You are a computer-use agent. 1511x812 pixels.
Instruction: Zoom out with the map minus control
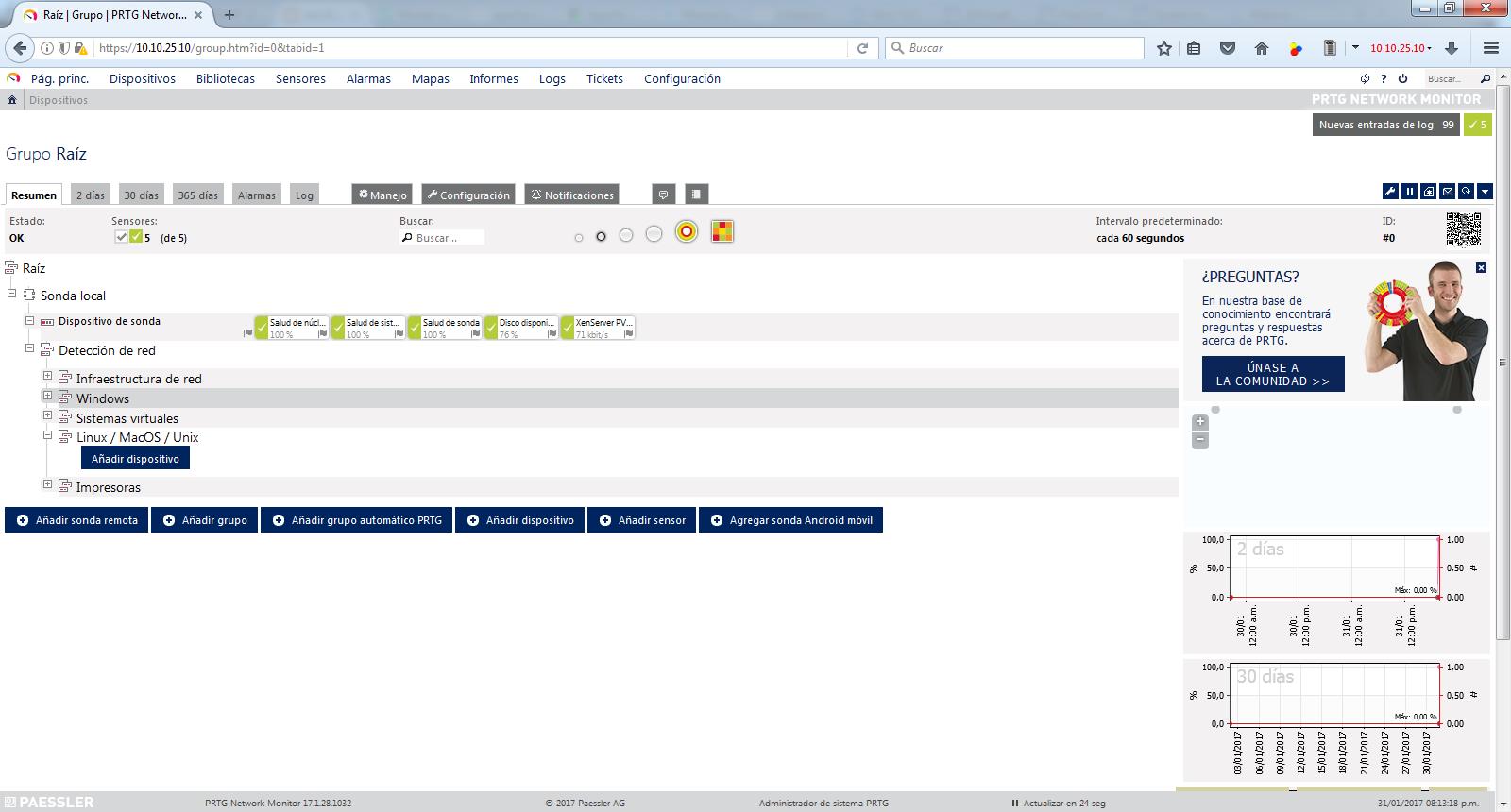1200,440
